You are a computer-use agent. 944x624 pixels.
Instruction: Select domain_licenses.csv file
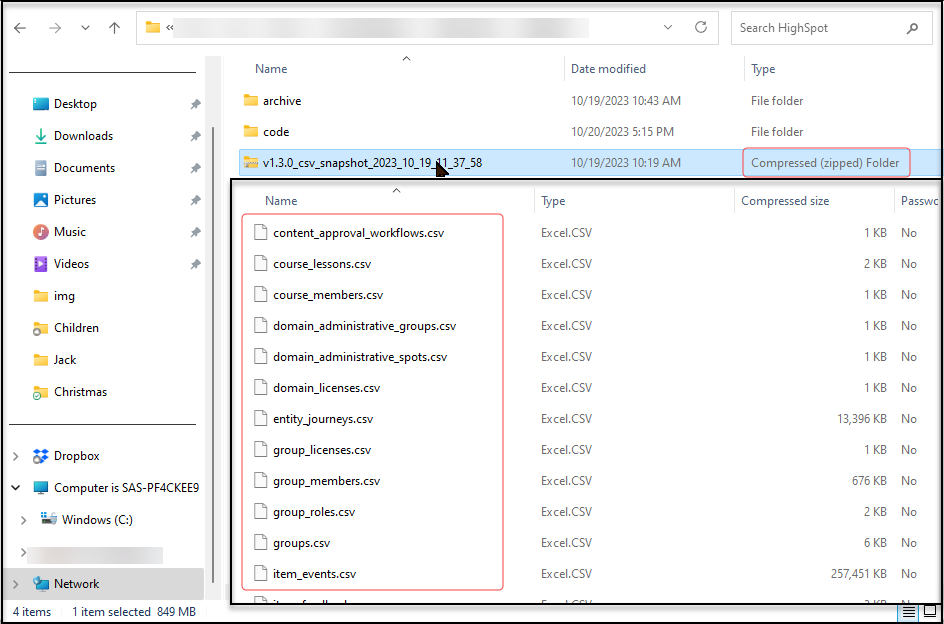[326, 388]
